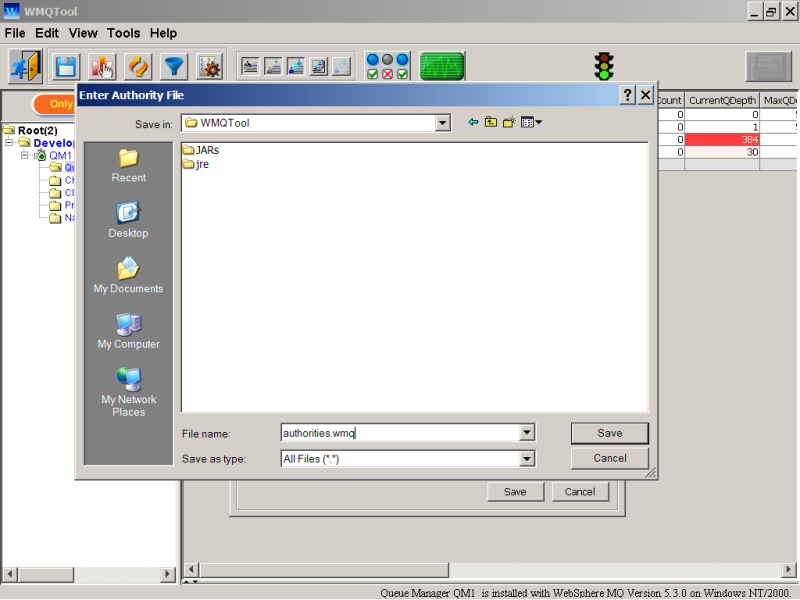This screenshot has height=600, width=800.
Task: Click Save button in the background window
Action: pyautogui.click(x=515, y=492)
